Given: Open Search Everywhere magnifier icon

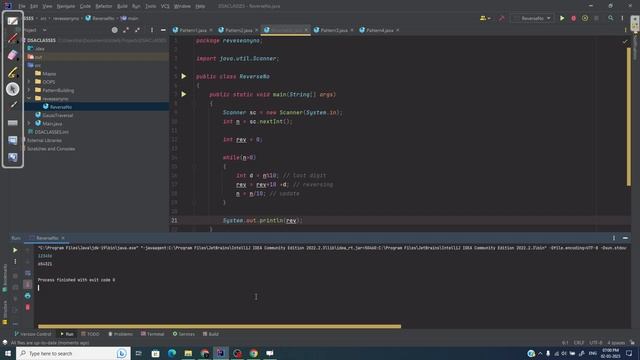Looking at the screenshot, I should pos(611,18).
